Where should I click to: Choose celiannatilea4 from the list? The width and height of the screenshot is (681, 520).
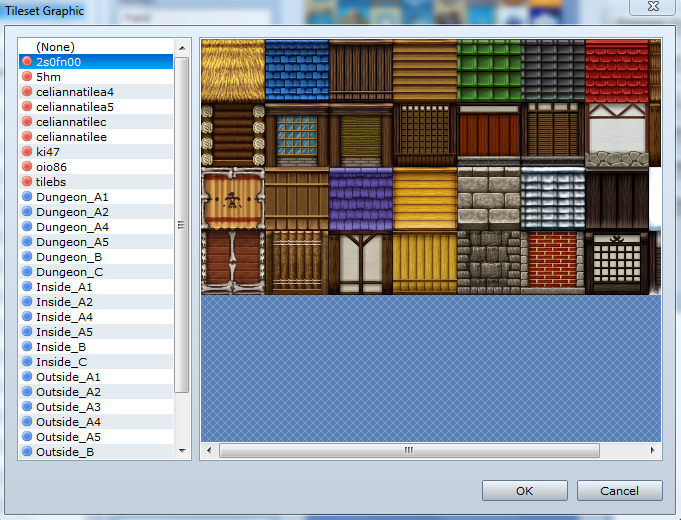96,92
